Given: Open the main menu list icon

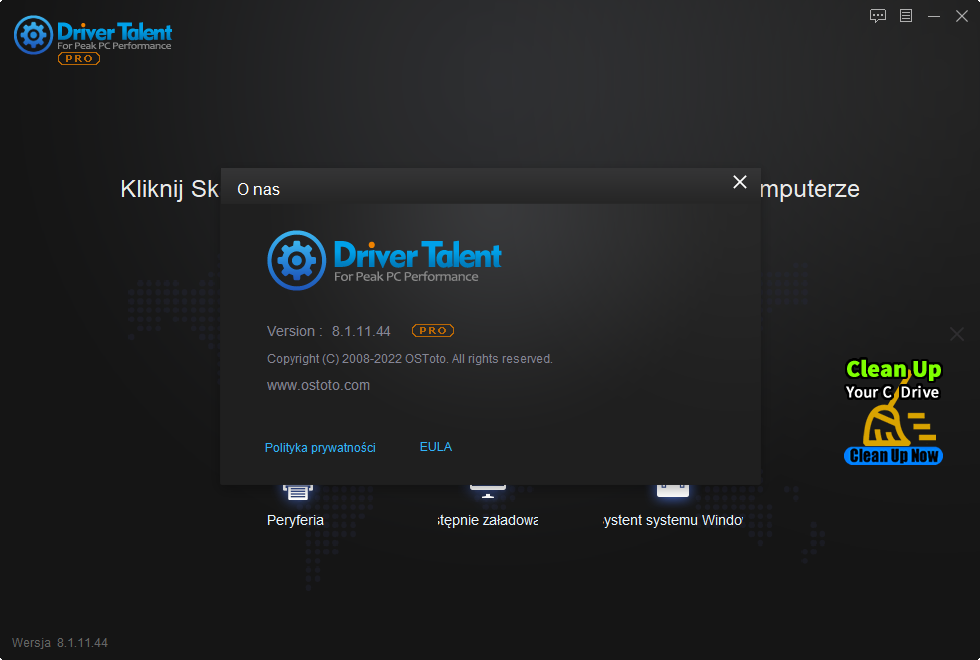Looking at the screenshot, I should tap(906, 16).
